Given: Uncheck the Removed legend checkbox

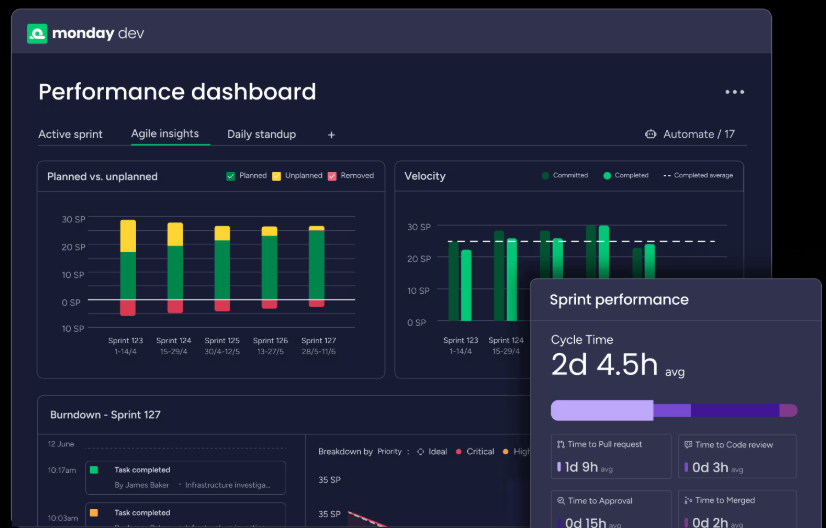Looking at the screenshot, I should pos(333,176).
